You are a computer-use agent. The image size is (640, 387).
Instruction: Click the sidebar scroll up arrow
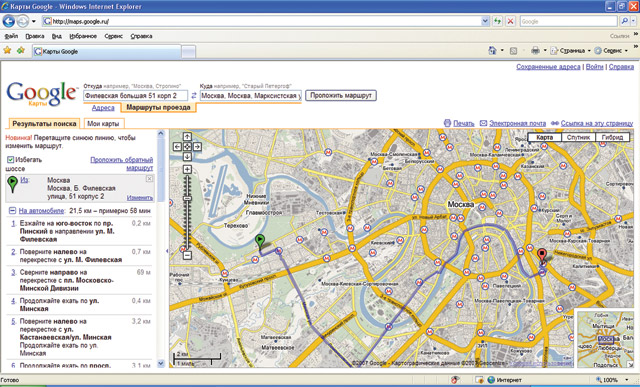pos(161,133)
